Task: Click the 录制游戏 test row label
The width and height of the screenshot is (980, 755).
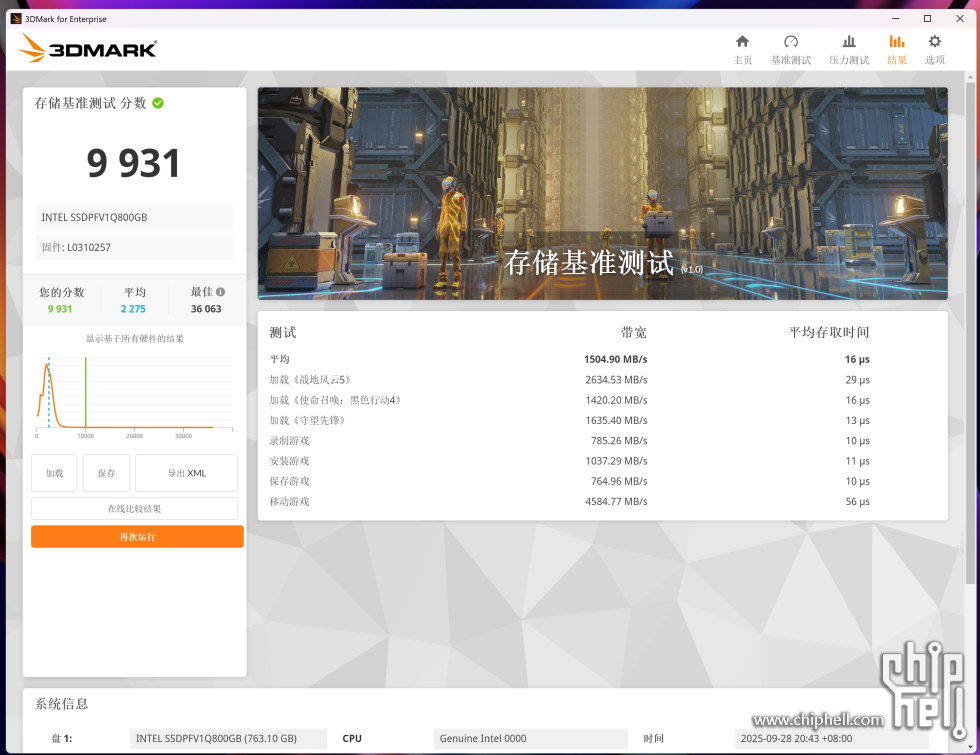Action: tap(289, 441)
